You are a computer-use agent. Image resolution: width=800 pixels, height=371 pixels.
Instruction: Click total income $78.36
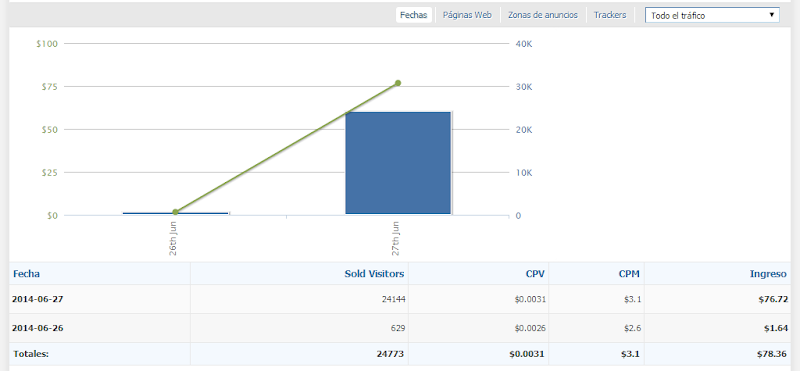point(773,353)
